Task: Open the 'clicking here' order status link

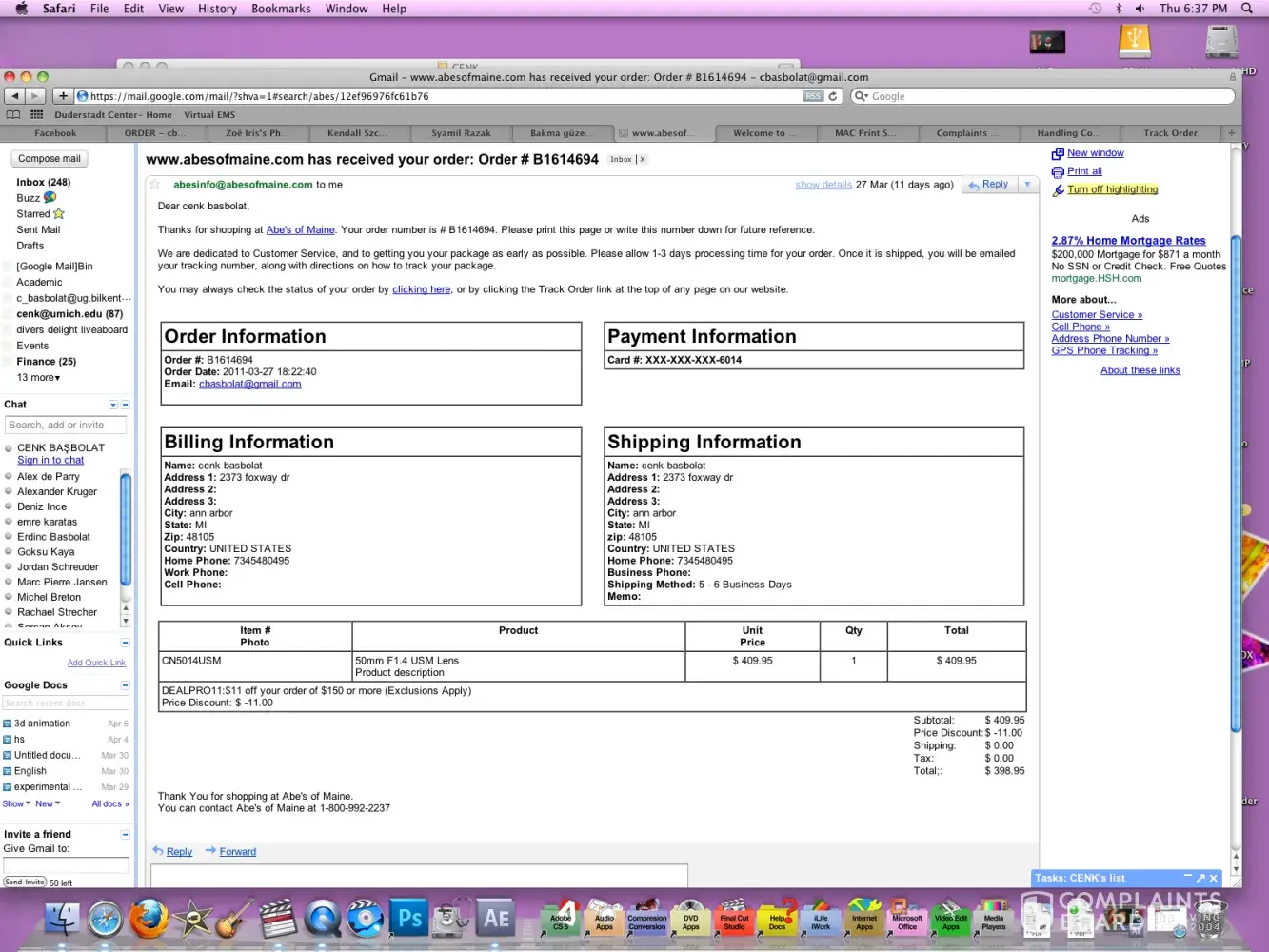Action: coord(421,289)
